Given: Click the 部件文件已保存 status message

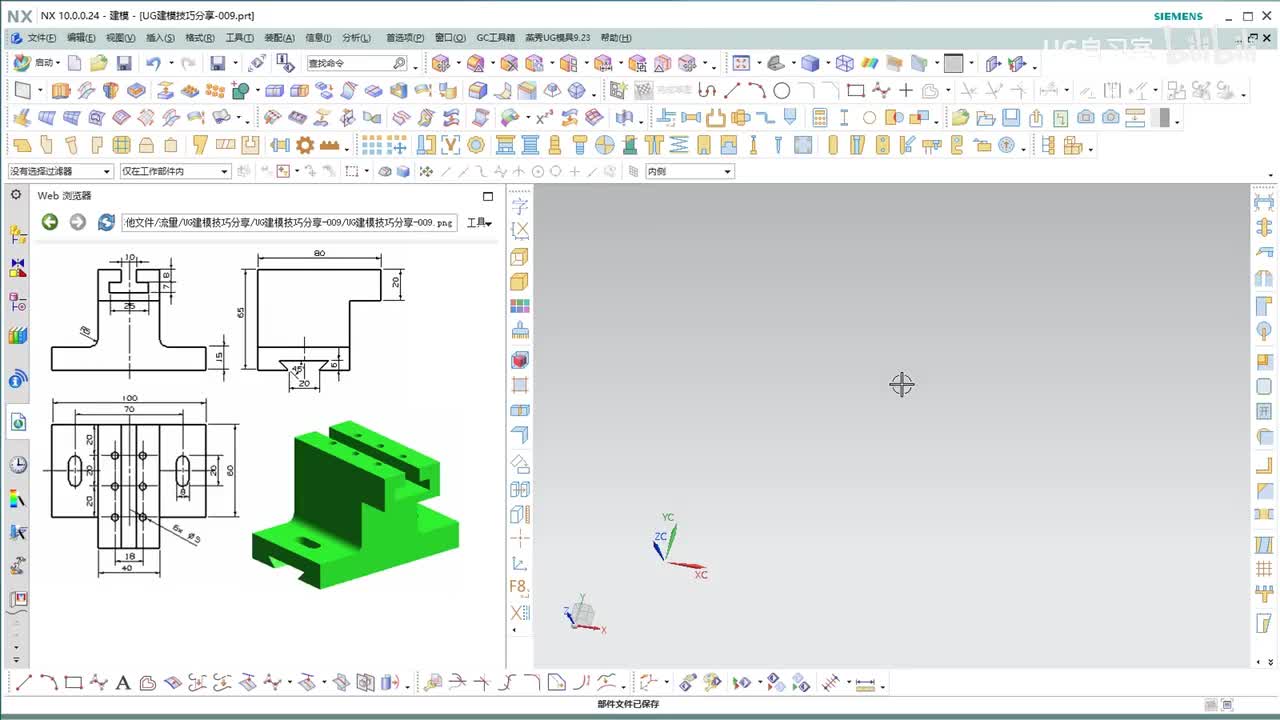Looking at the screenshot, I should [x=628, y=704].
